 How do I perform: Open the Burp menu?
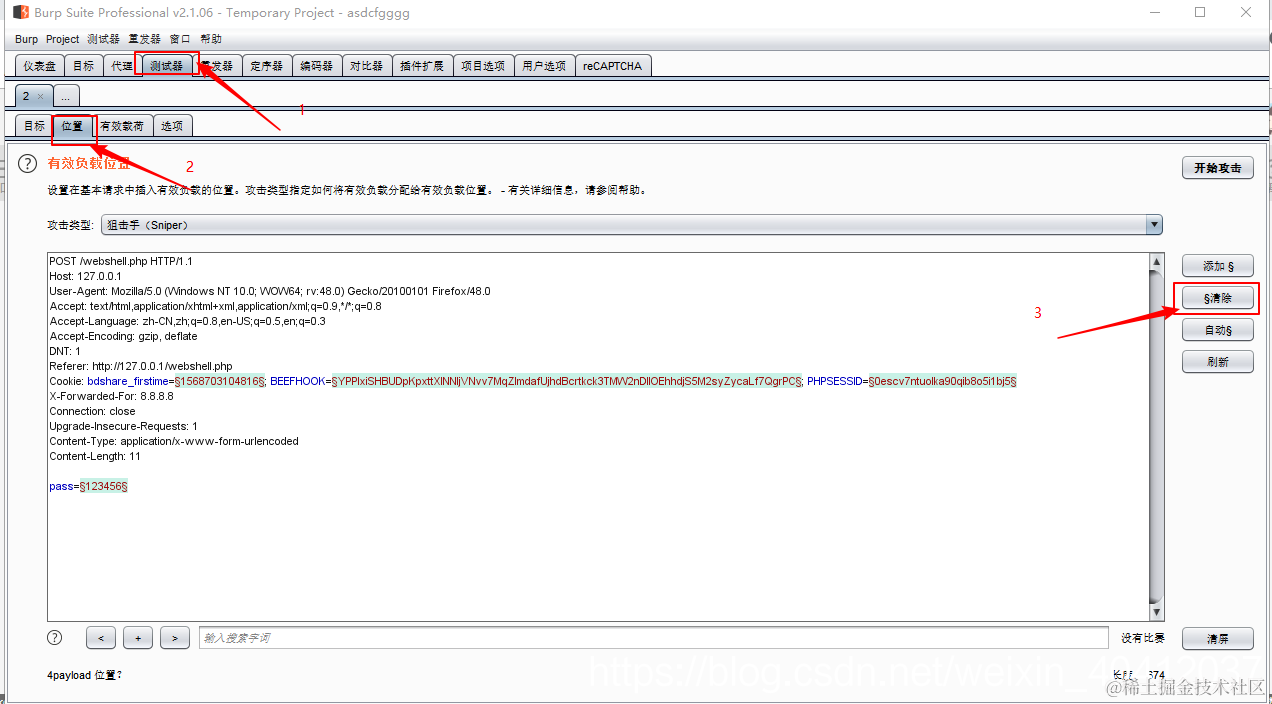[27, 39]
